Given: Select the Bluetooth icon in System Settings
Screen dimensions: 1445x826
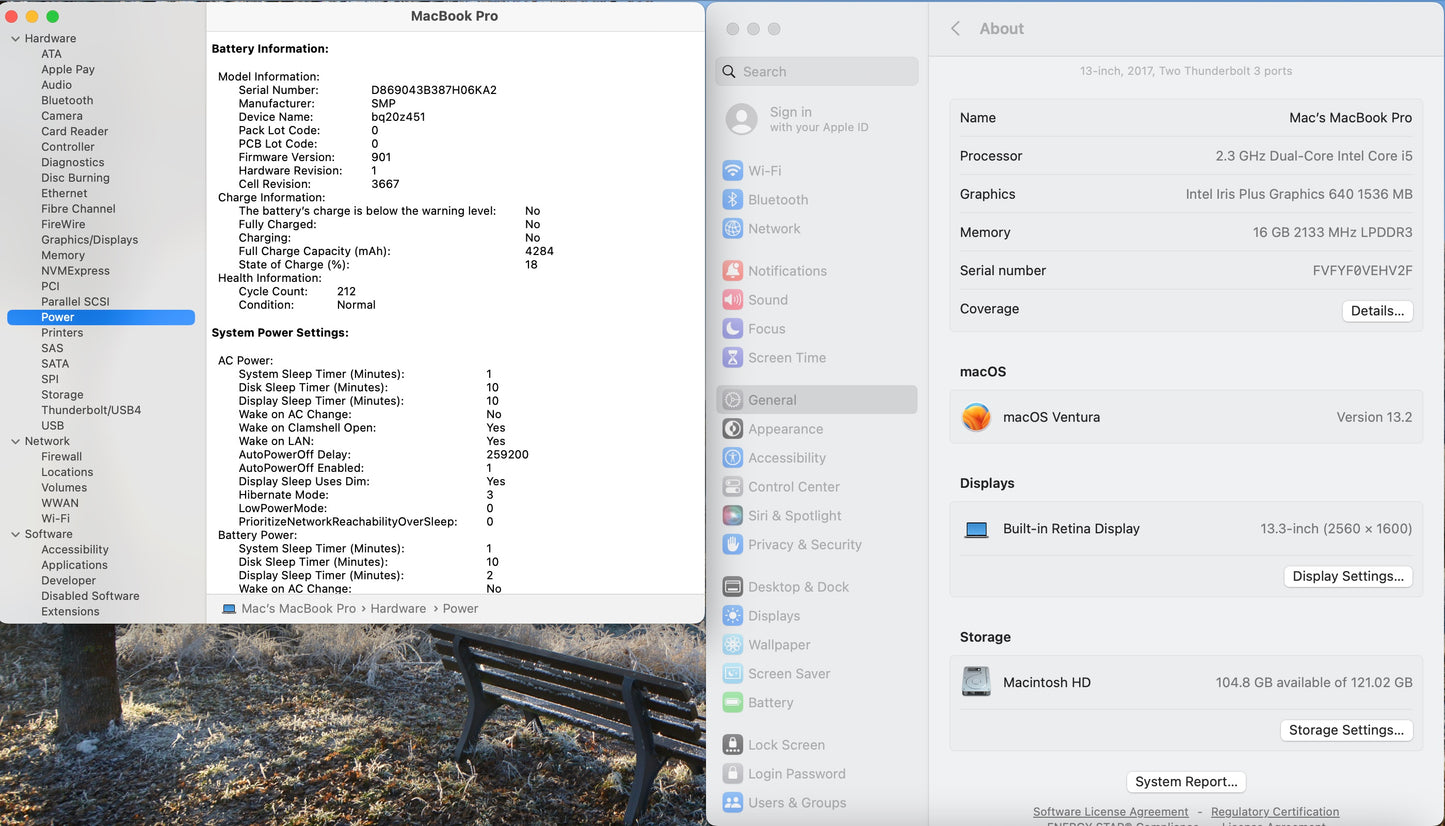Looking at the screenshot, I should click(x=733, y=200).
